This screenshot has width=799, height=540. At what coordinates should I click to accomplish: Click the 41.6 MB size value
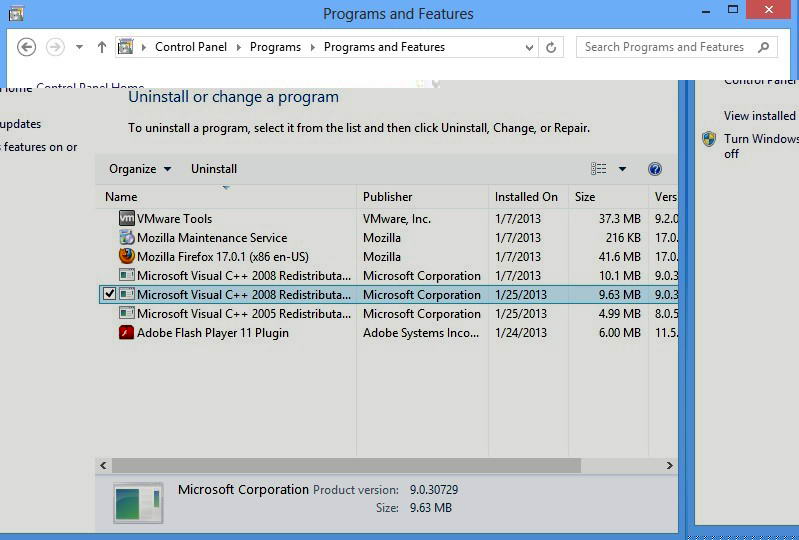619,257
